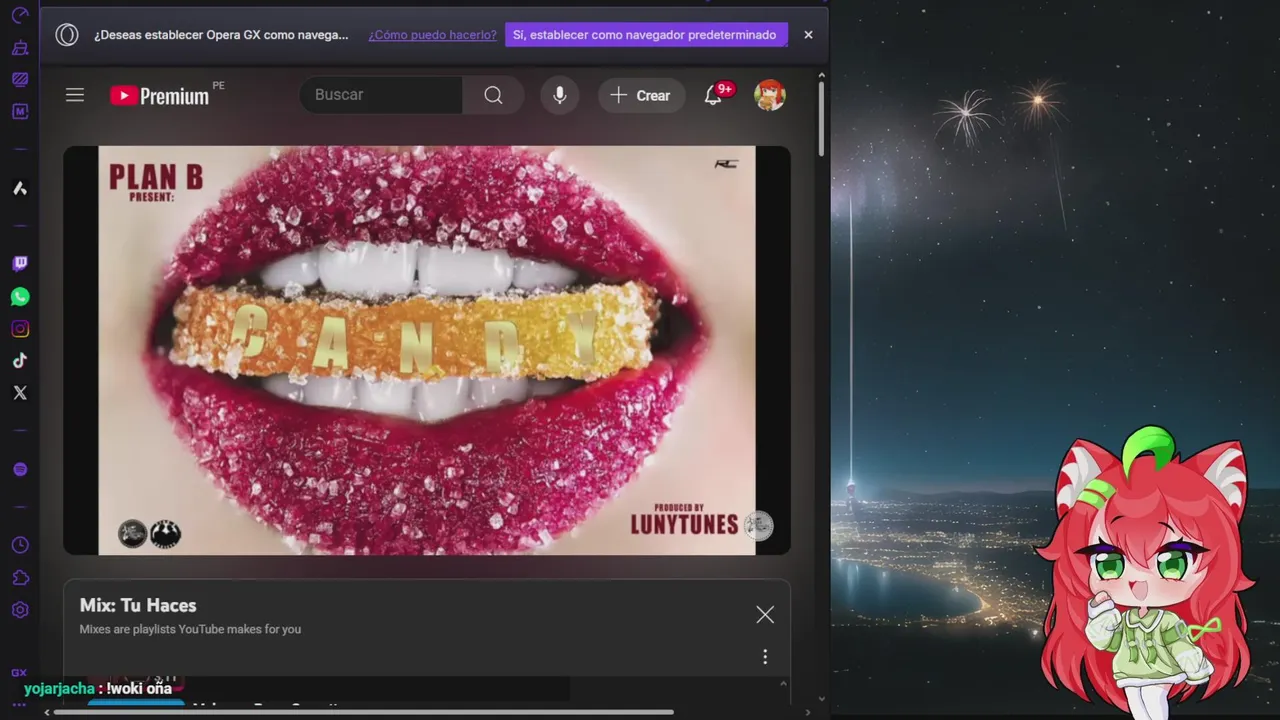1280x720 pixels.
Task: Click the horizontal scrollbar at bottom
Action: point(363,713)
